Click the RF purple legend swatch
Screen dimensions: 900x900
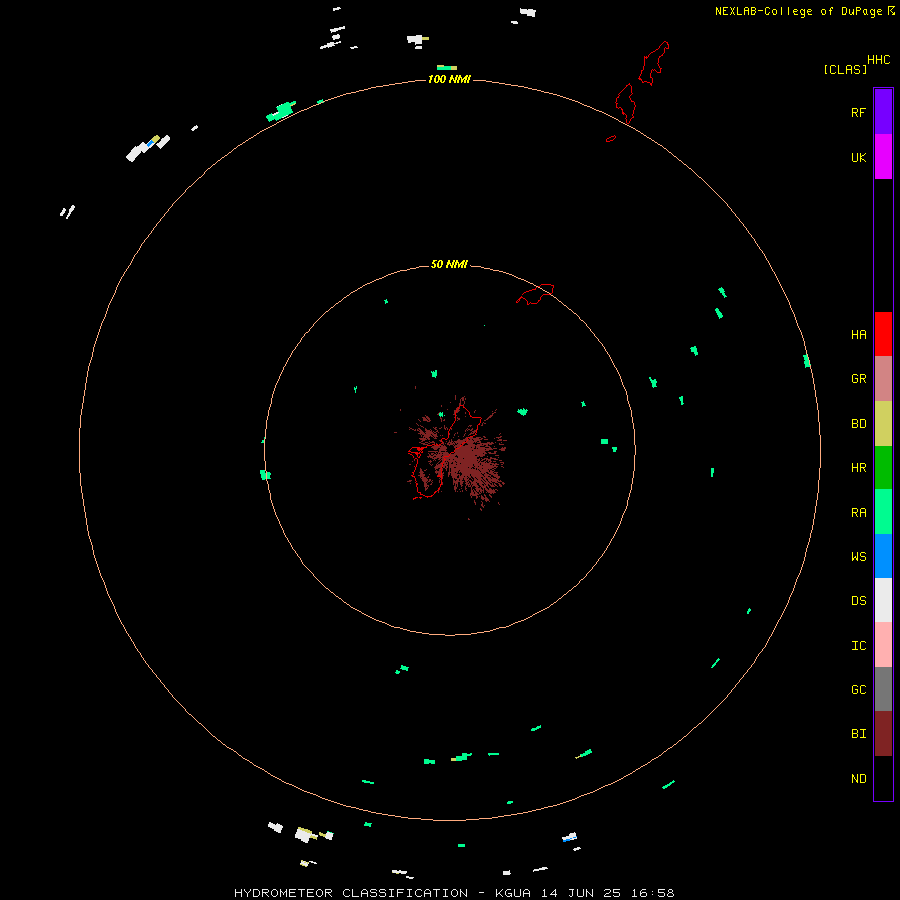pos(883,112)
